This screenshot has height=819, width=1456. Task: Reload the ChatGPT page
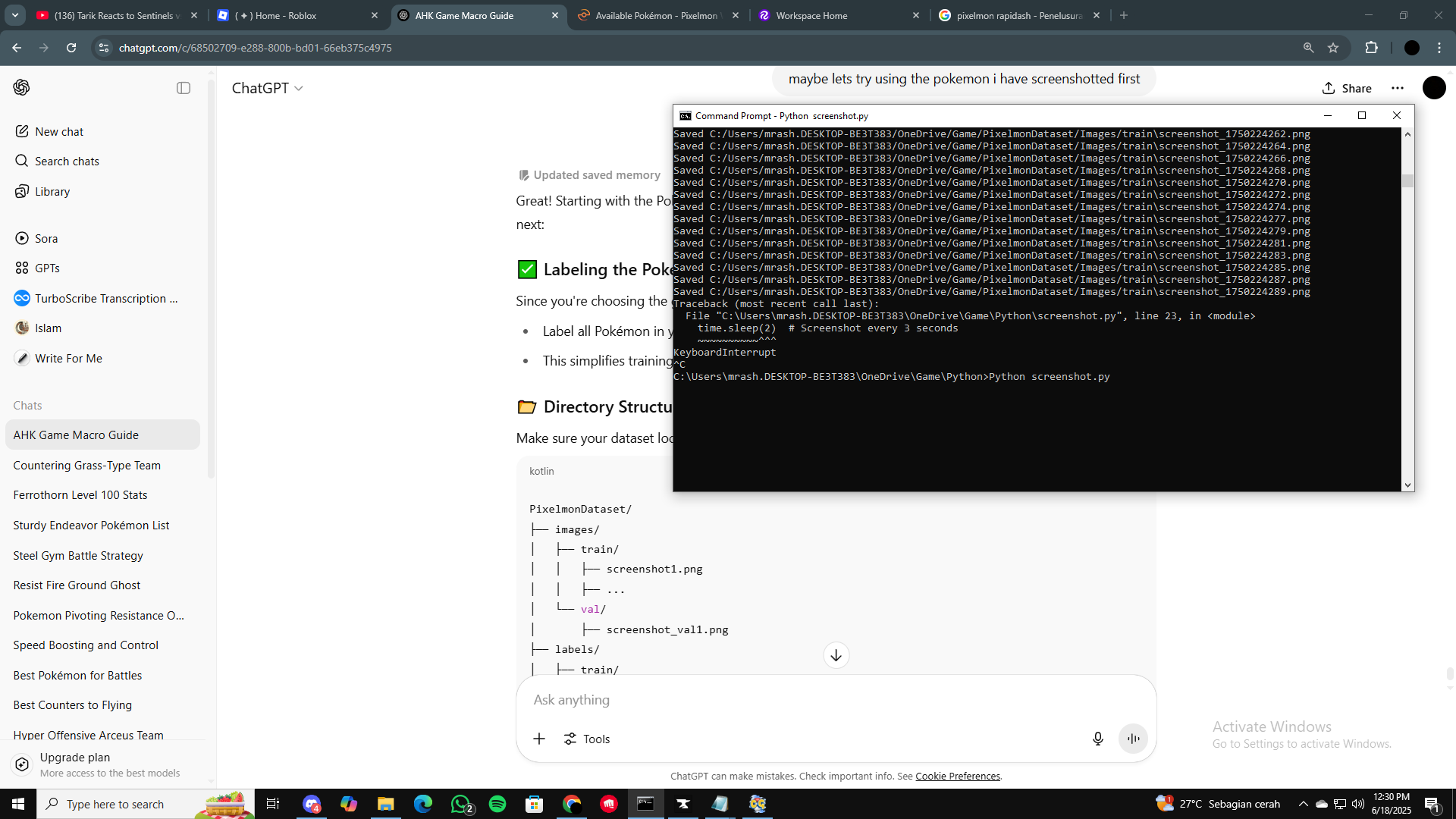click(71, 48)
